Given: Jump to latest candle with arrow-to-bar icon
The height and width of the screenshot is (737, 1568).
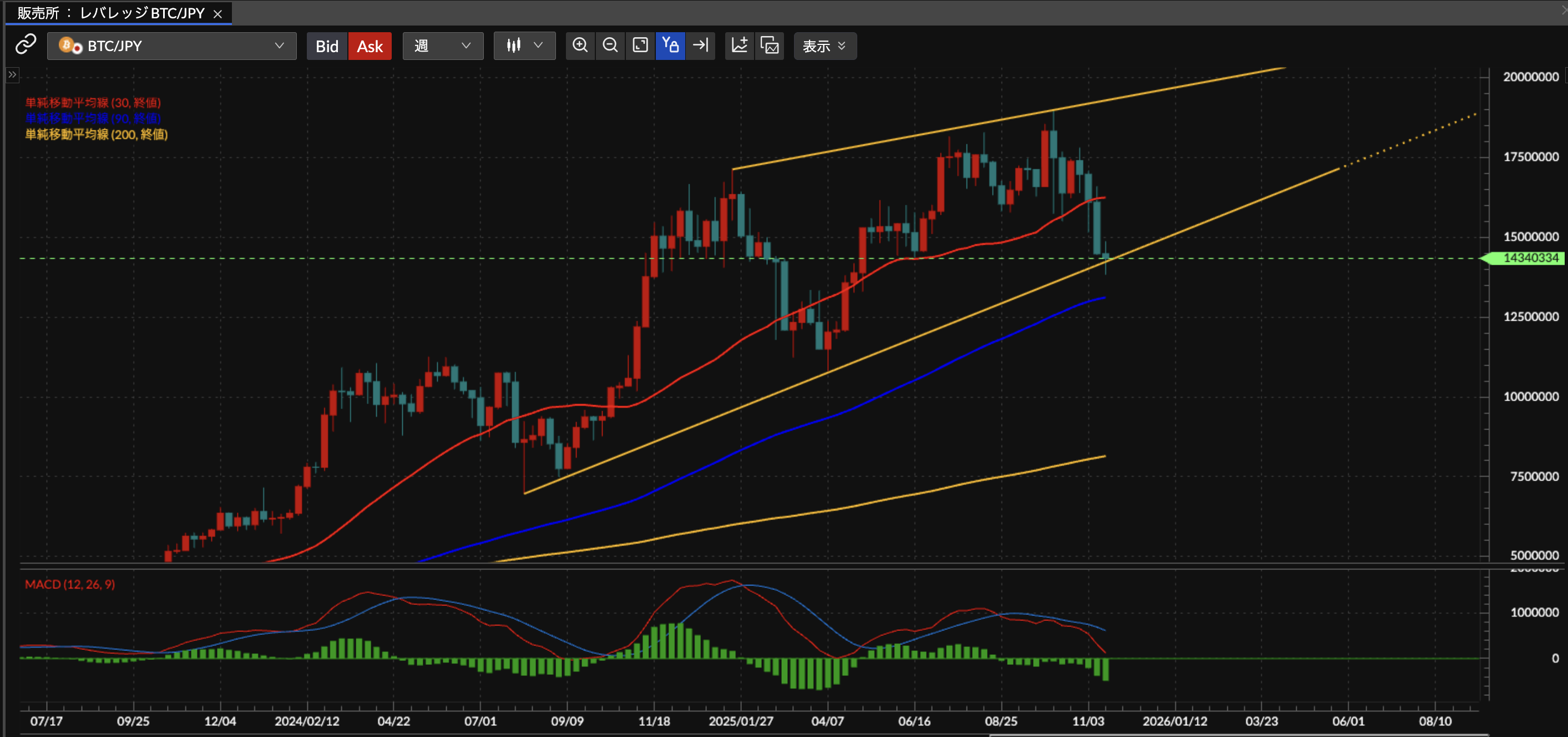Looking at the screenshot, I should (701, 46).
